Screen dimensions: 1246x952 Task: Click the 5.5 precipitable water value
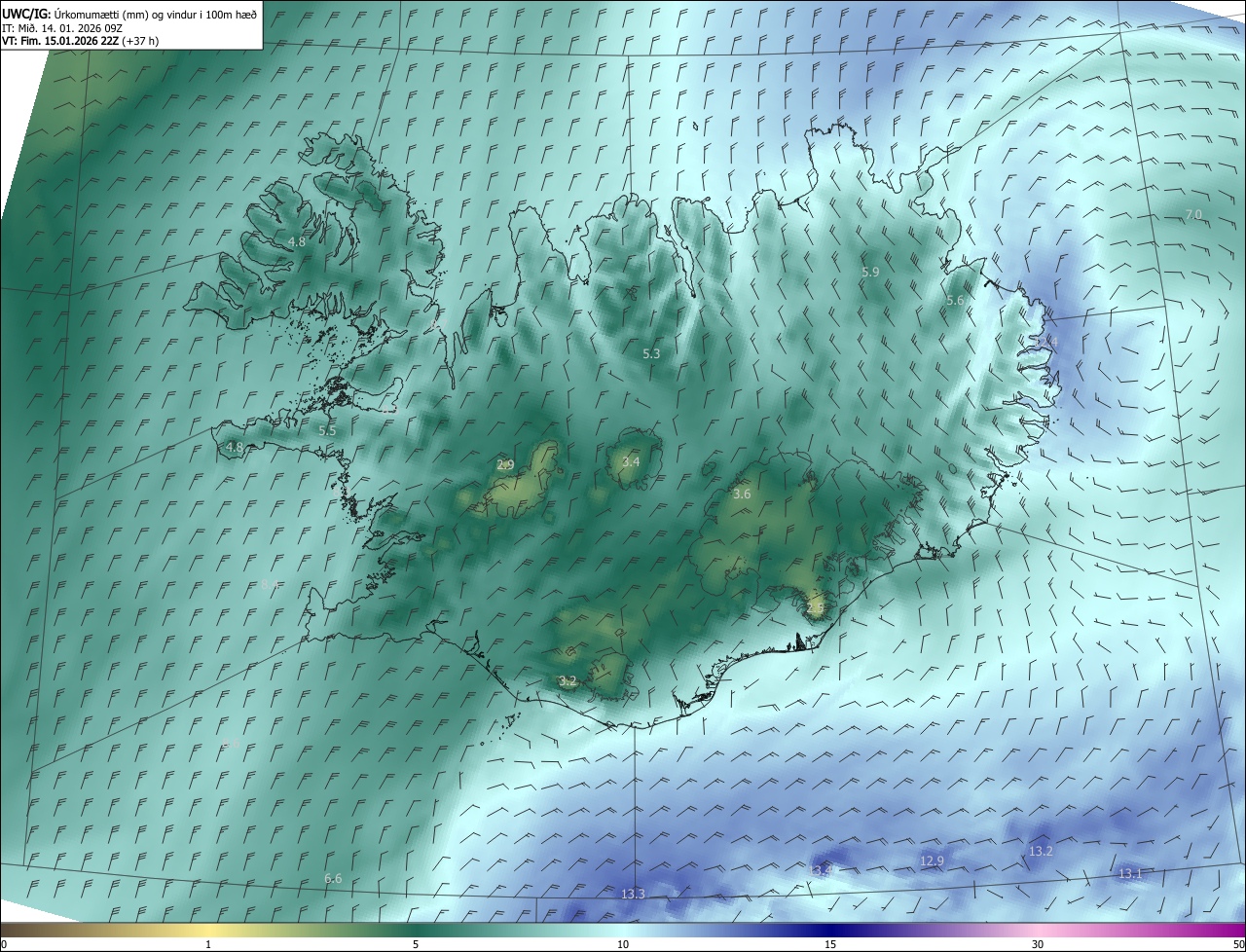pyautogui.click(x=327, y=430)
